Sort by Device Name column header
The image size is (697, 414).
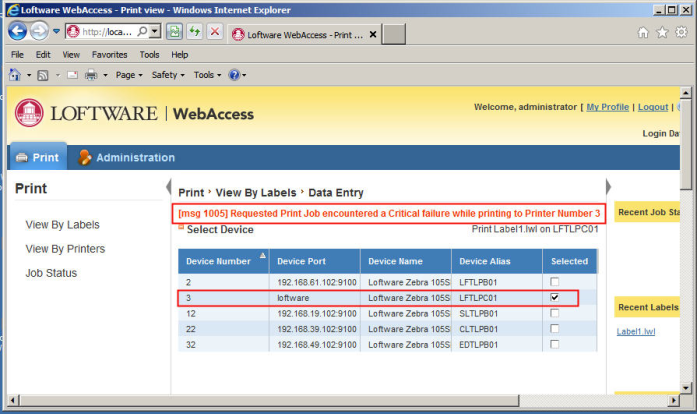pyautogui.click(x=406, y=261)
